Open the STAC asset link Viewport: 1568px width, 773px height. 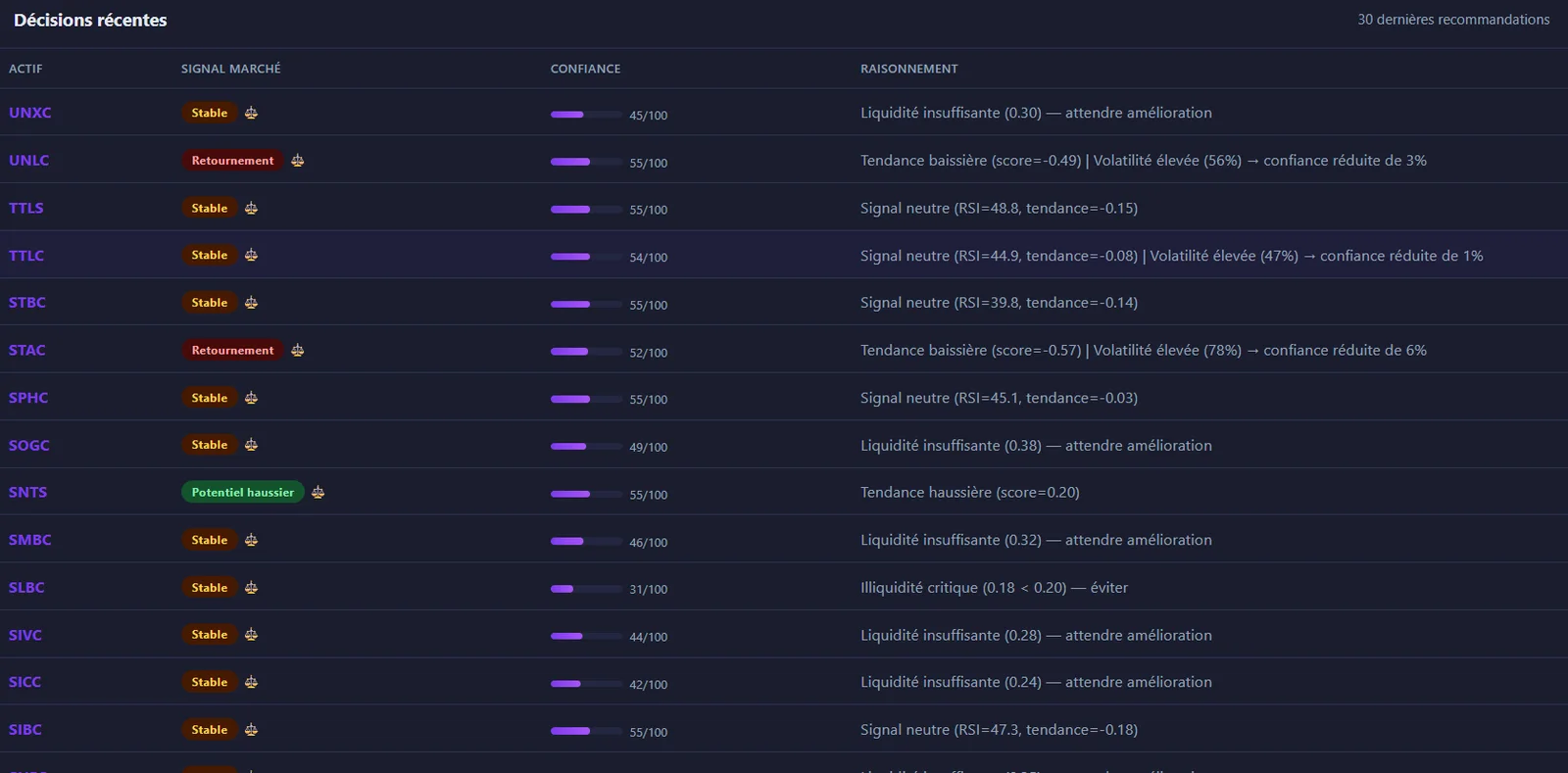pyautogui.click(x=27, y=350)
